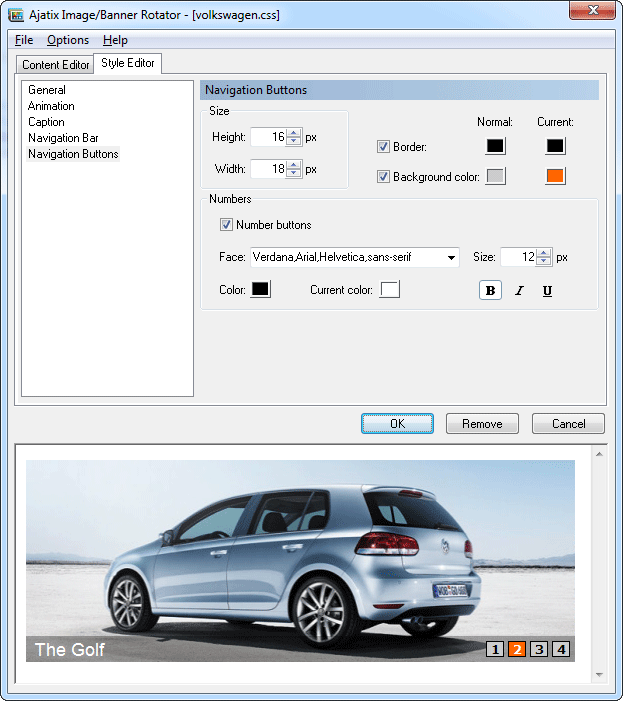Image resolution: width=623 pixels, height=701 pixels.
Task: Select the Style Editor tab
Action: tap(128, 63)
